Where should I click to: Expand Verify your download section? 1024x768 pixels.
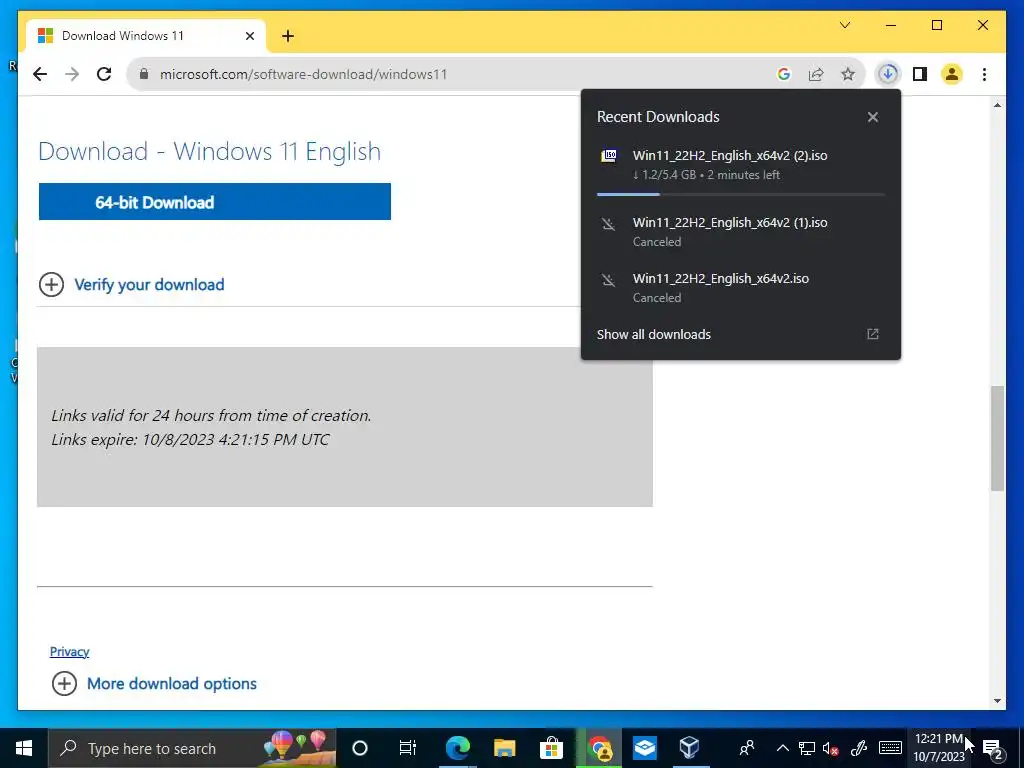(131, 285)
